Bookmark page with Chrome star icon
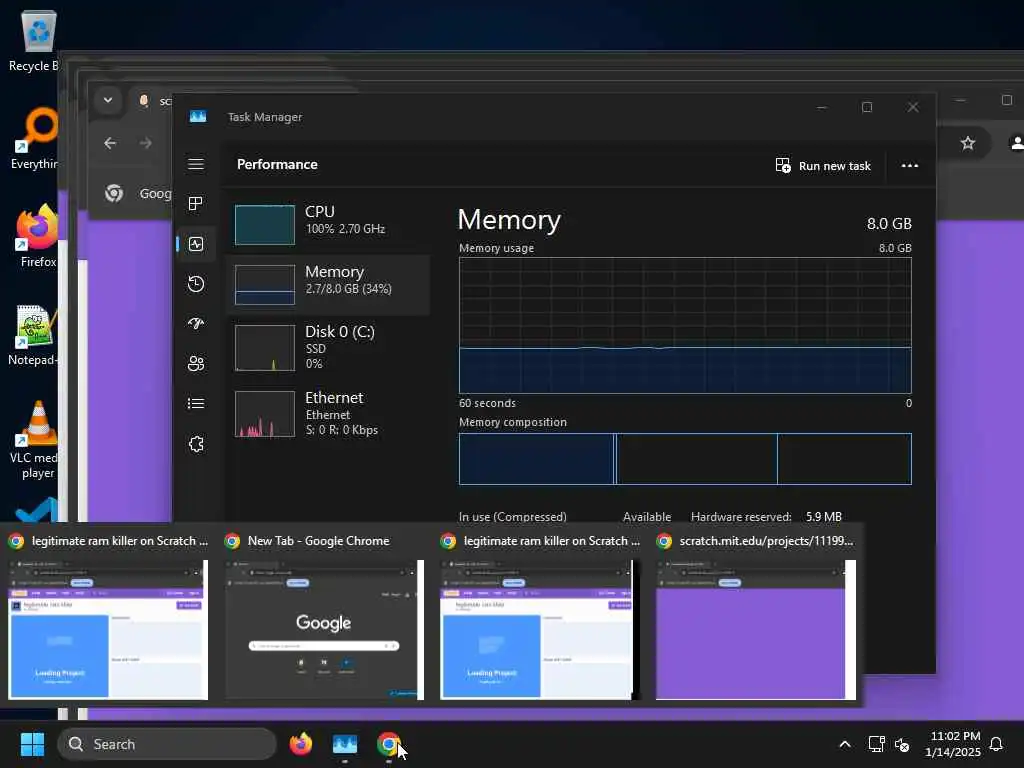Image resolution: width=1024 pixels, height=768 pixels. point(968,143)
